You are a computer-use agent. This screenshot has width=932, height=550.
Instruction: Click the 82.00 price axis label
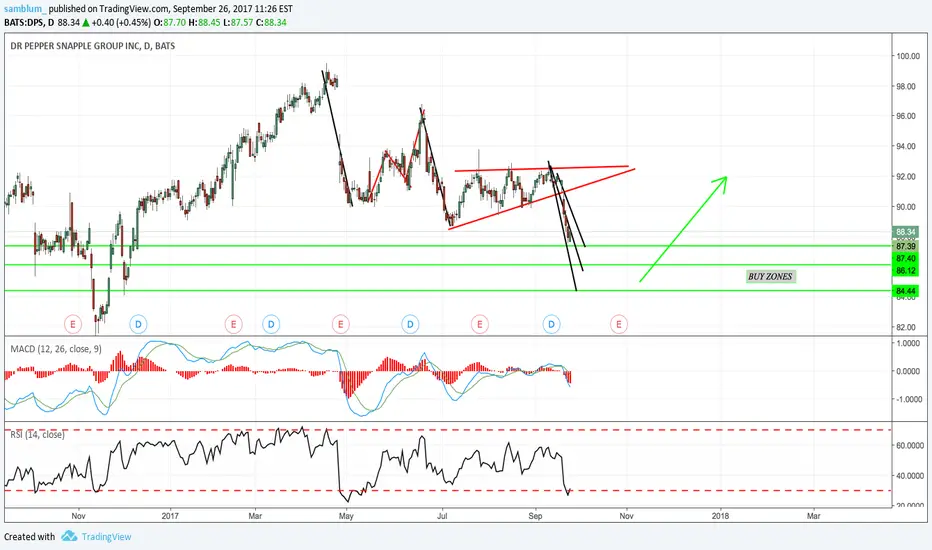point(906,327)
